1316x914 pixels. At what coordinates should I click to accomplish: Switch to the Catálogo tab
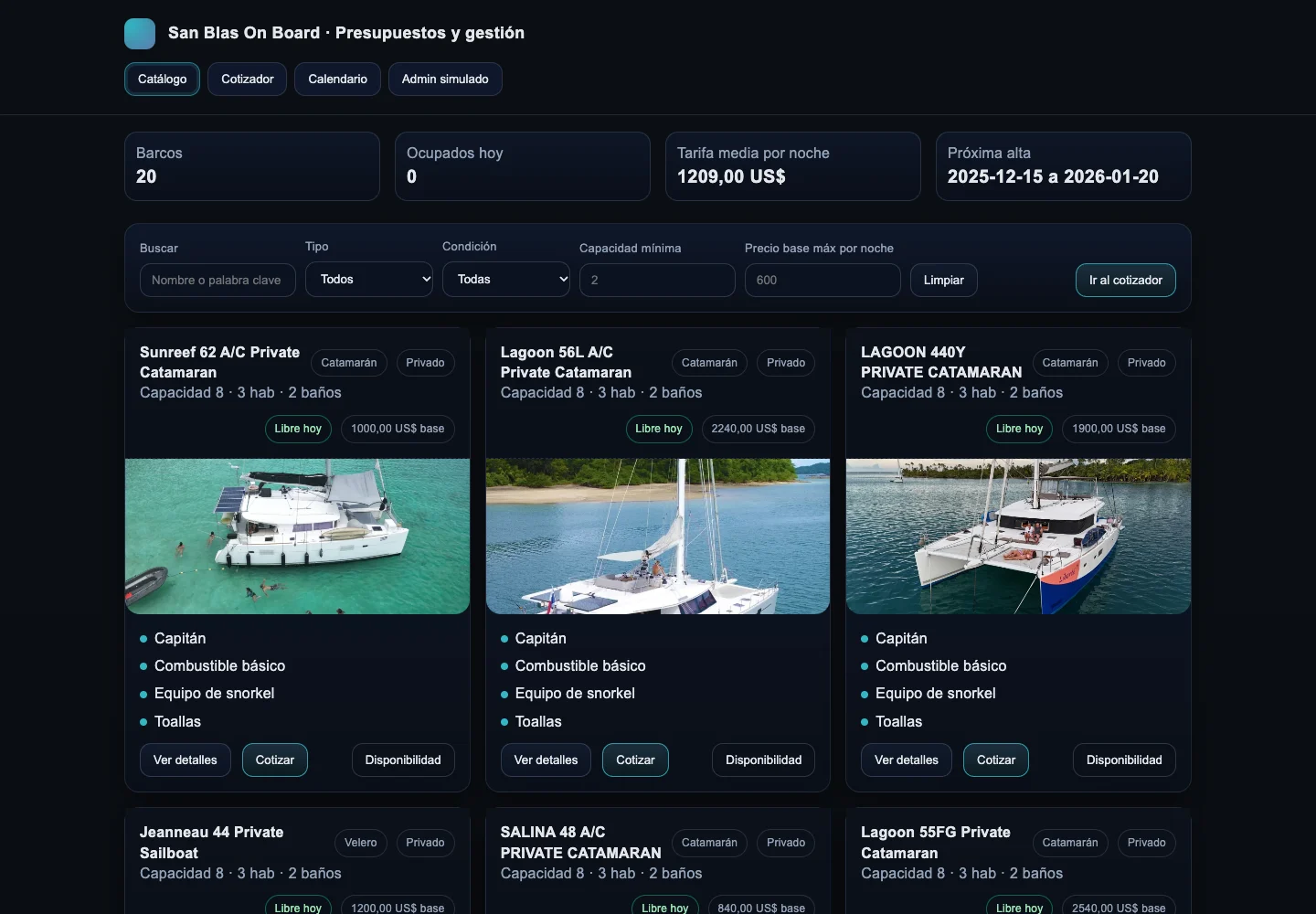(162, 79)
